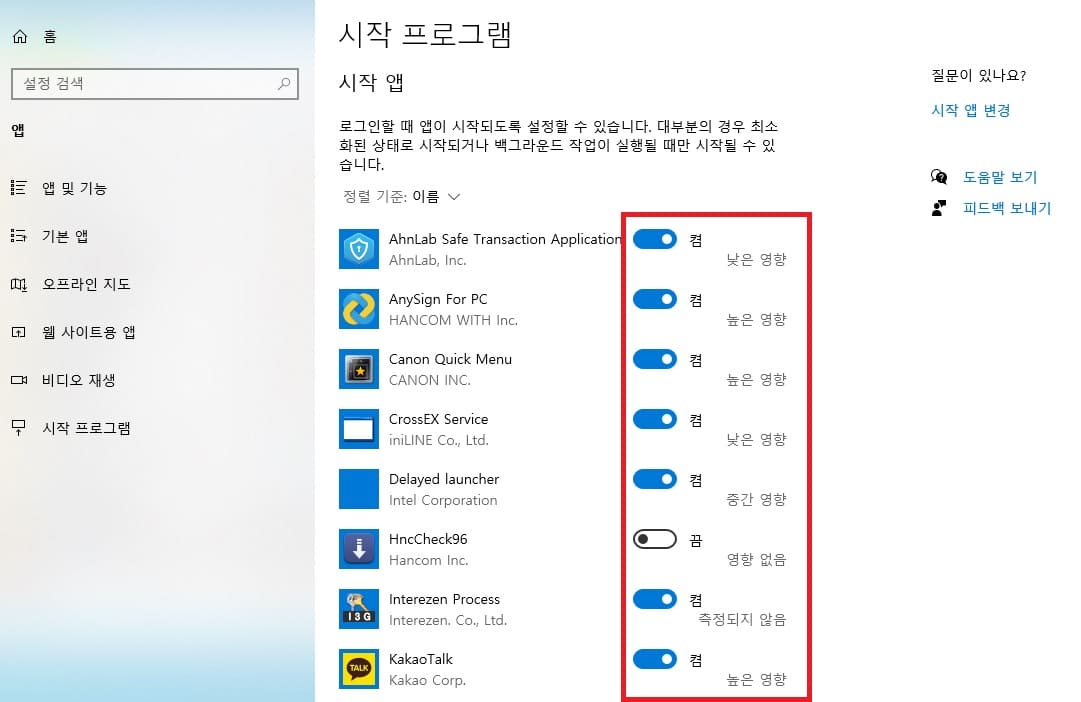
Task: Click the Delayed launcher blue icon
Action: (x=358, y=489)
